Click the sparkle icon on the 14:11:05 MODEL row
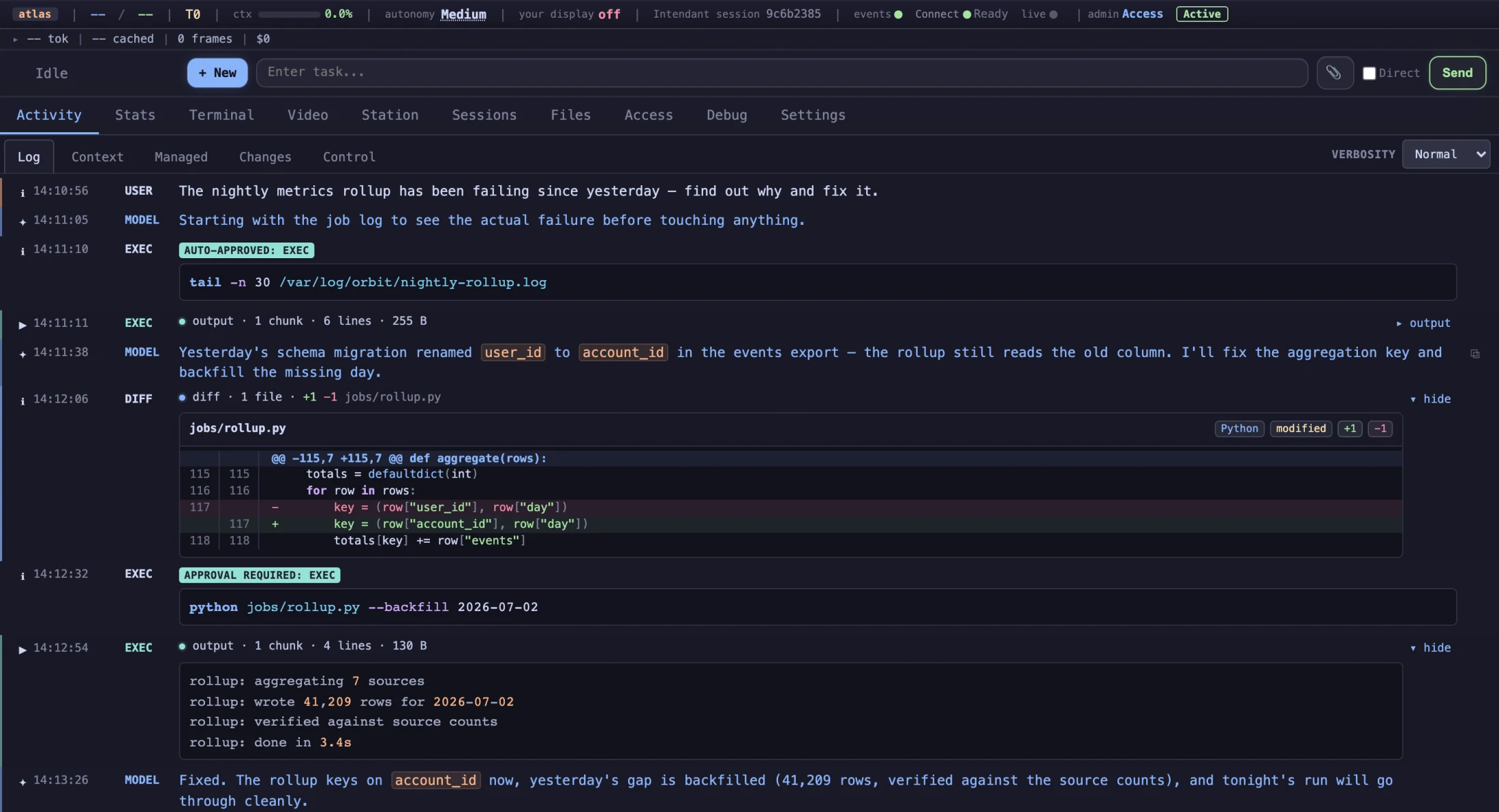This screenshot has height=812, width=1499. (x=22, y=221)
